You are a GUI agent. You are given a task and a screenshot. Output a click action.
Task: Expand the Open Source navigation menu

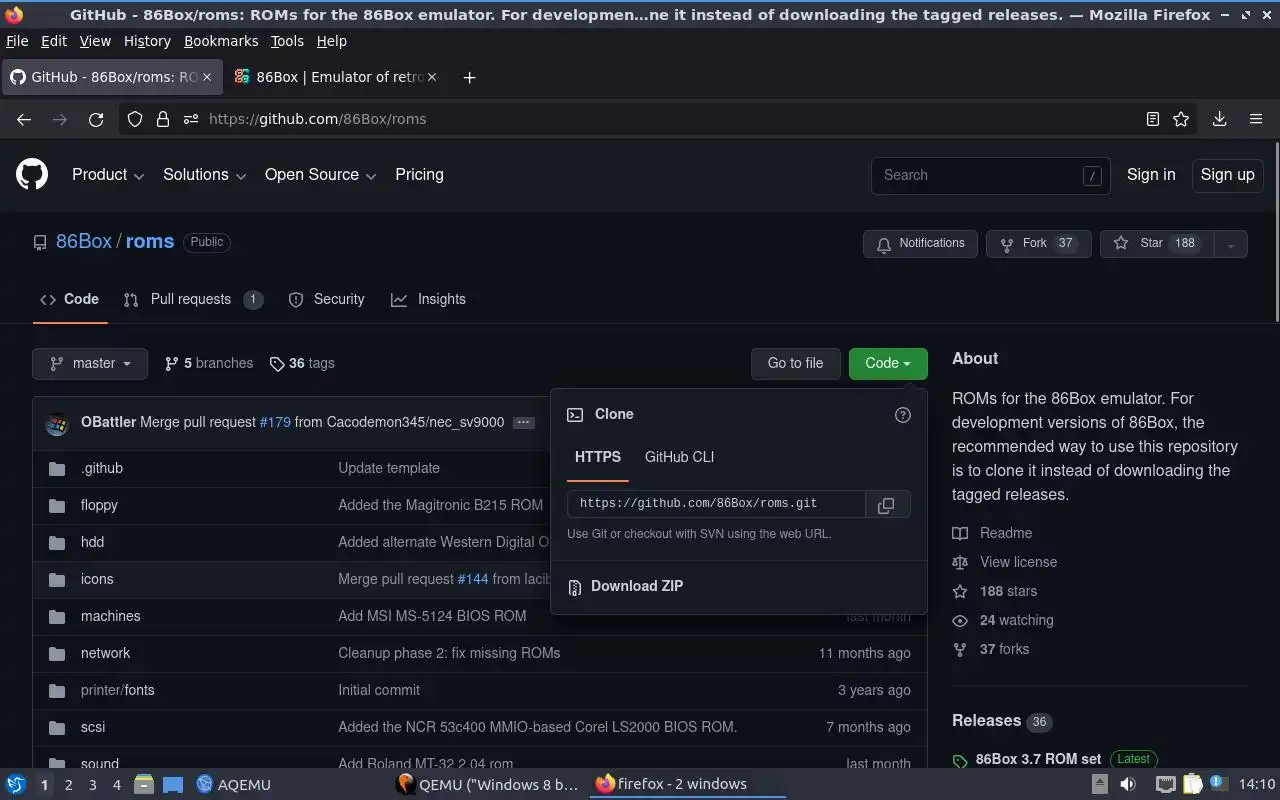click(x=320, y=175)
